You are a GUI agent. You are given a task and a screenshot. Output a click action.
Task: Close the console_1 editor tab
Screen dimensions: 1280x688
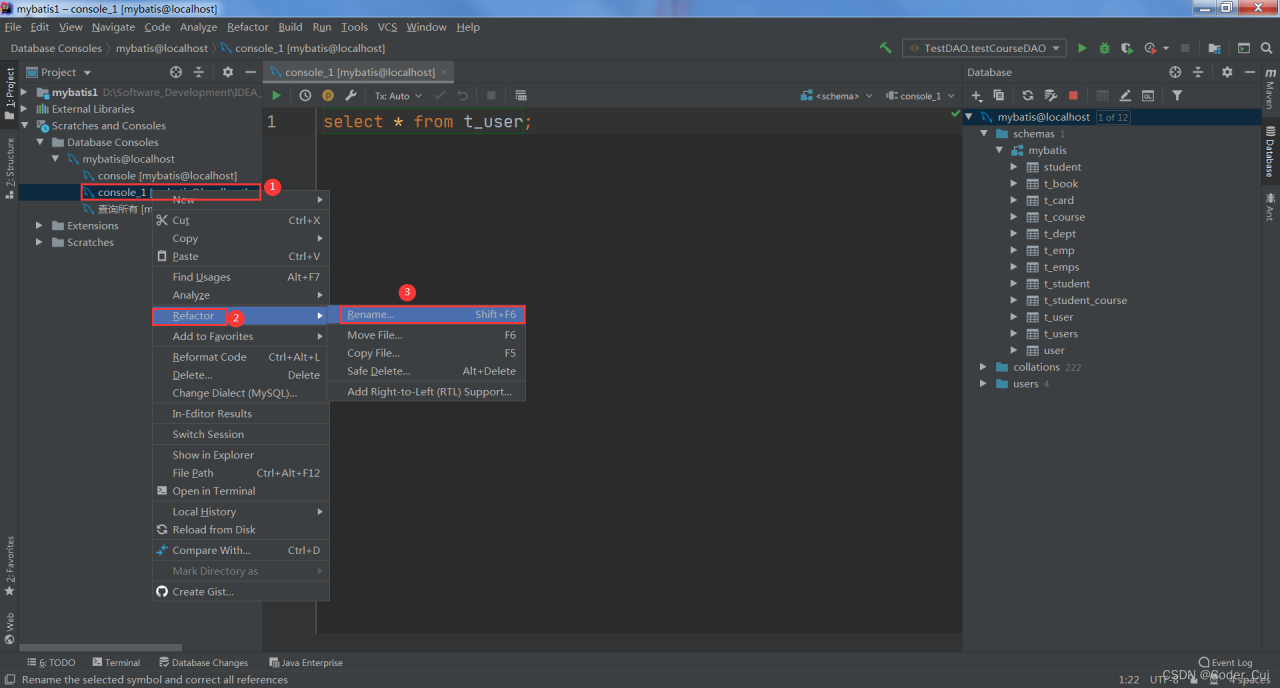point(445,72)
